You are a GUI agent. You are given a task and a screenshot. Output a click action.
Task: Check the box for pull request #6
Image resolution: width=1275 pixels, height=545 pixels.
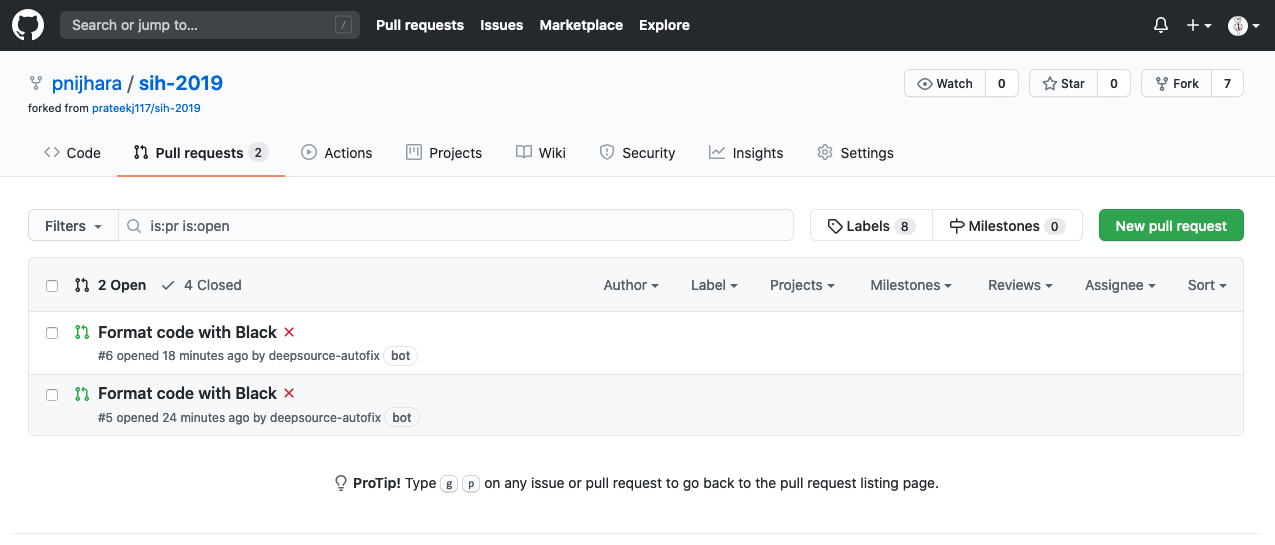click(52, 333)
